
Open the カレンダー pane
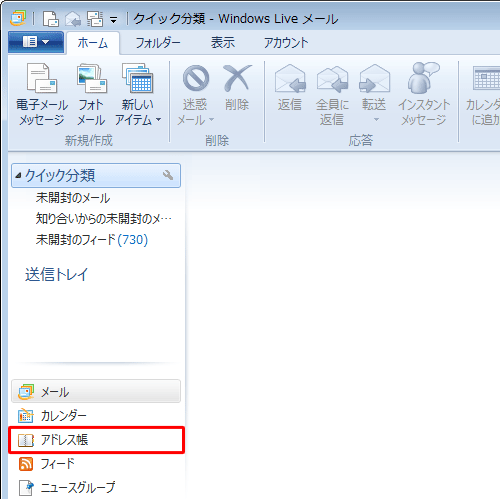(96, 416)
